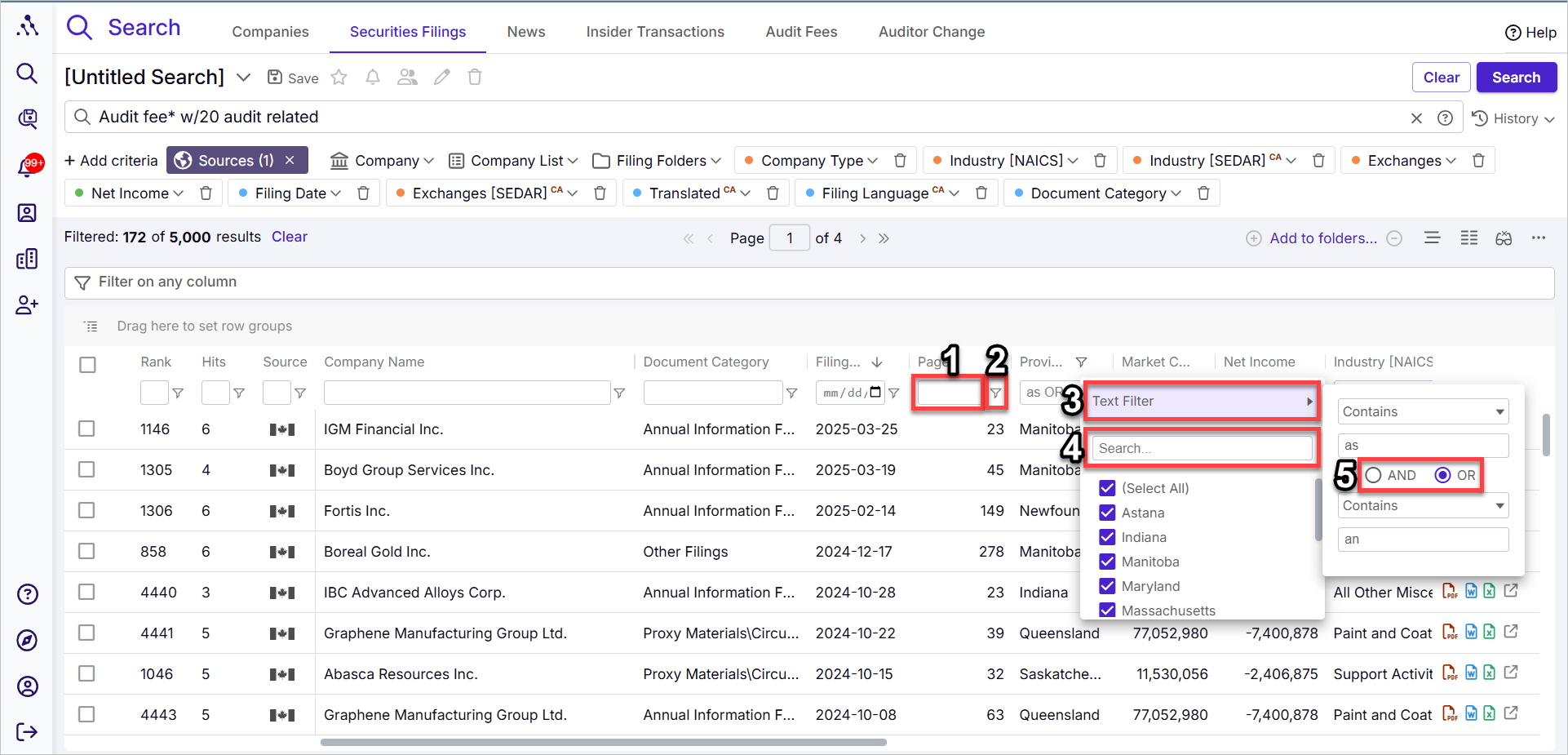Go to next page arrow
1568x755 pixels.
point(862,238)
